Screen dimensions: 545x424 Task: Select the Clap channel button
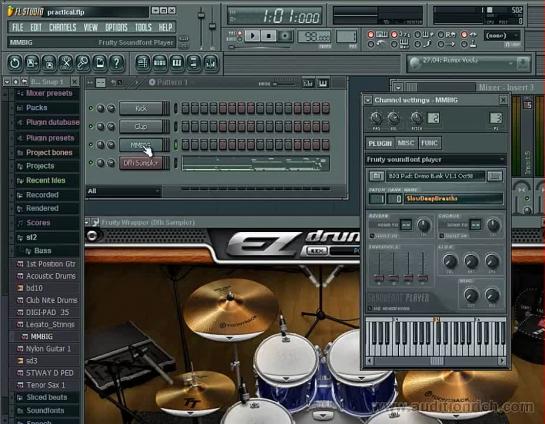point(141,127)
